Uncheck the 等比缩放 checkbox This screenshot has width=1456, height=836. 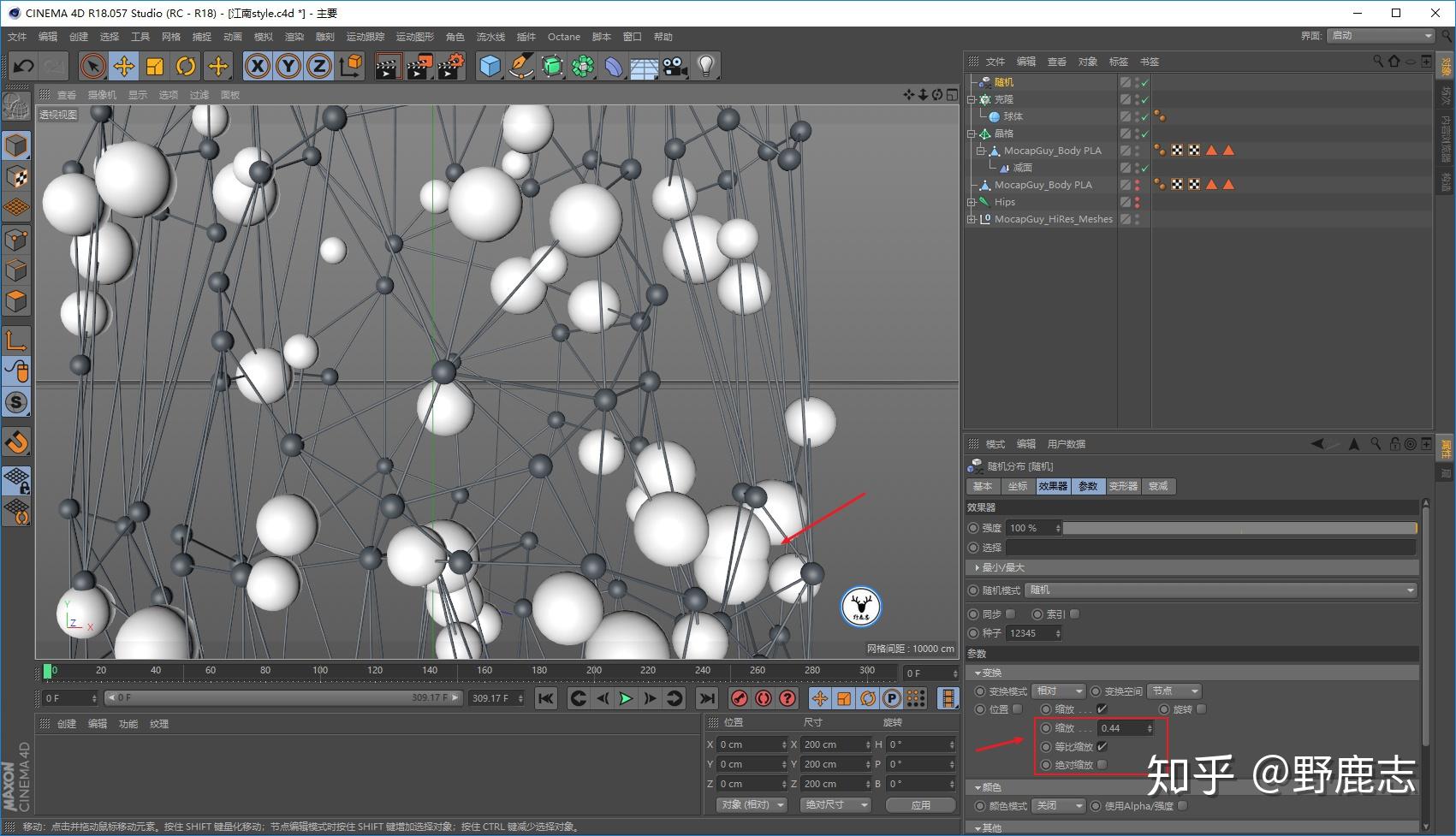click(x=1102, y=747)
